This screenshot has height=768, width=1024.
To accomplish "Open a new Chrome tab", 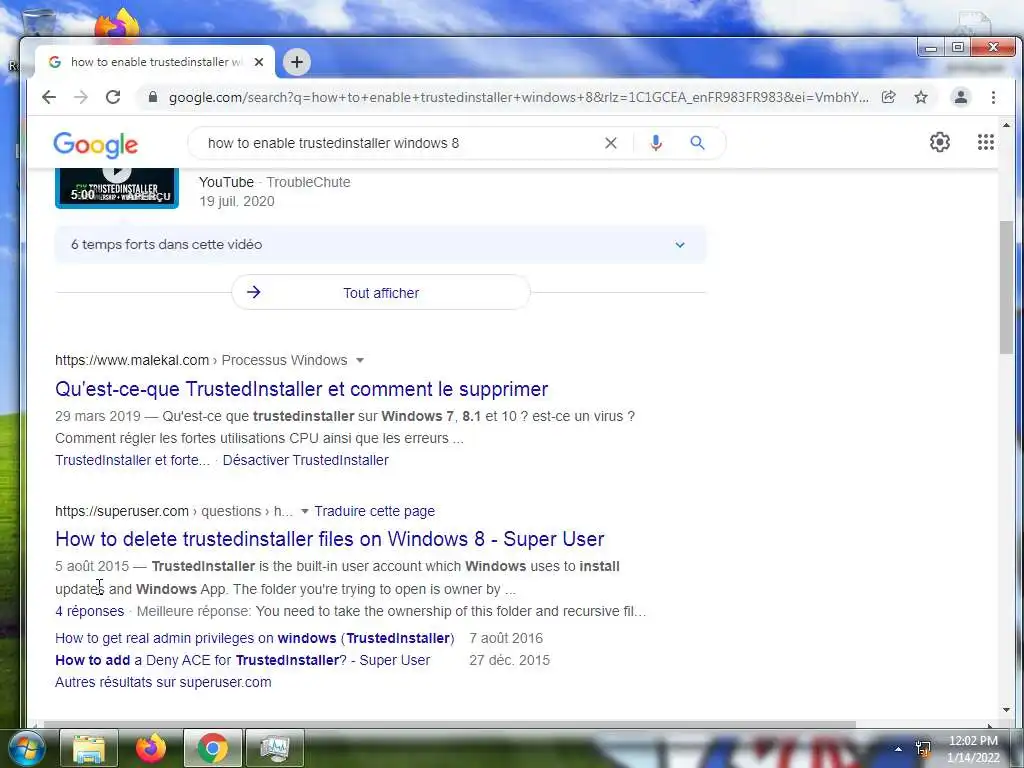I will 296,62.
